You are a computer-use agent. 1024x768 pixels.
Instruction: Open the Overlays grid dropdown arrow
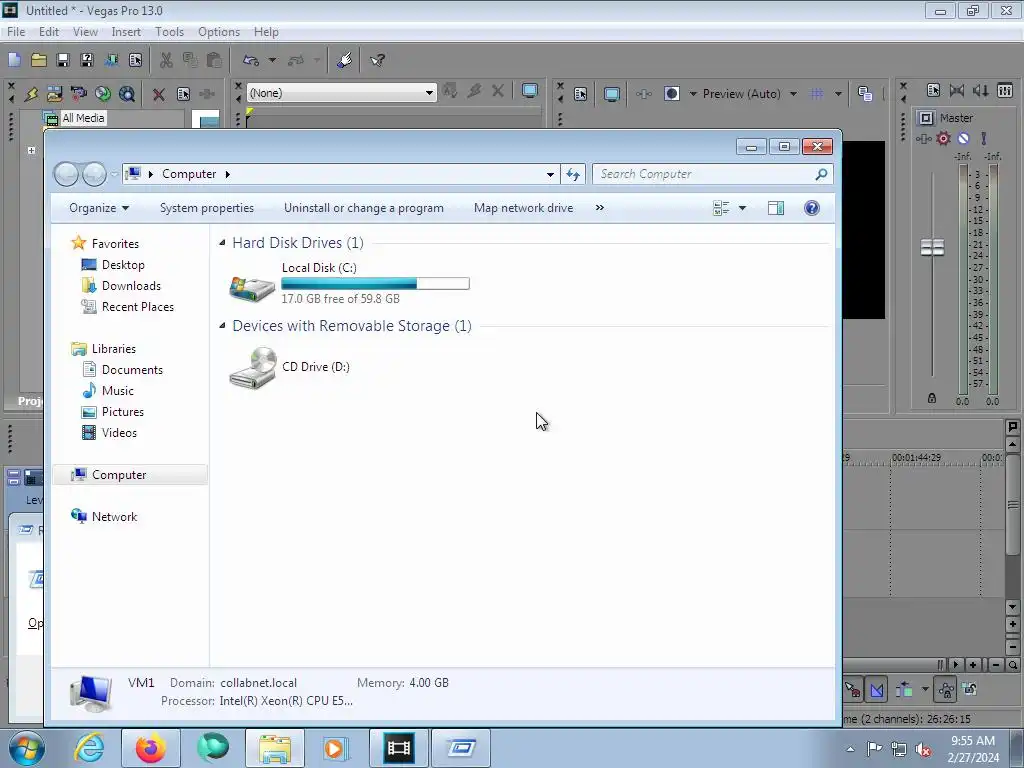pos(838,94)
